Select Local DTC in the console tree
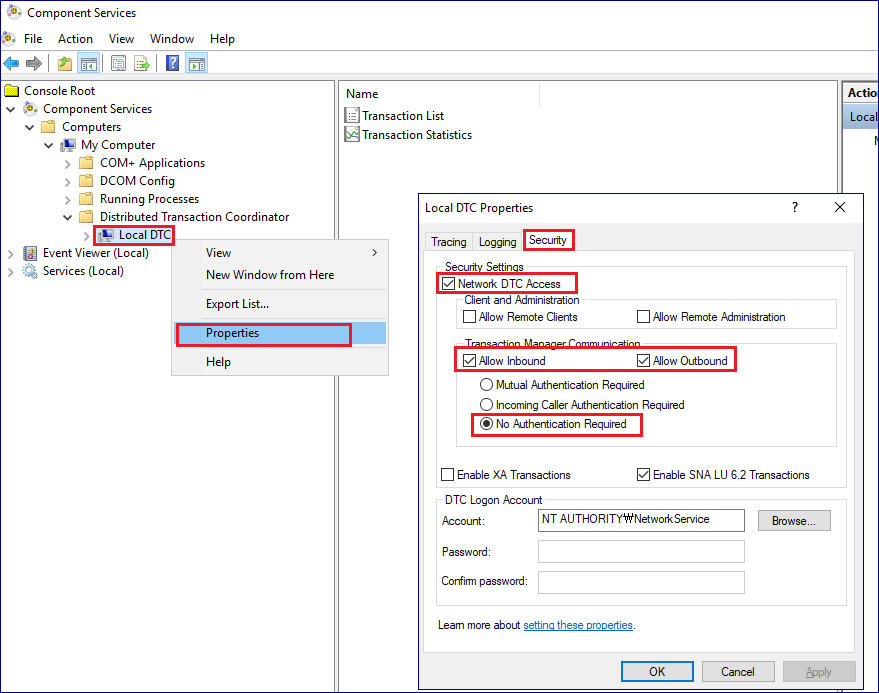 pos(141,235)
